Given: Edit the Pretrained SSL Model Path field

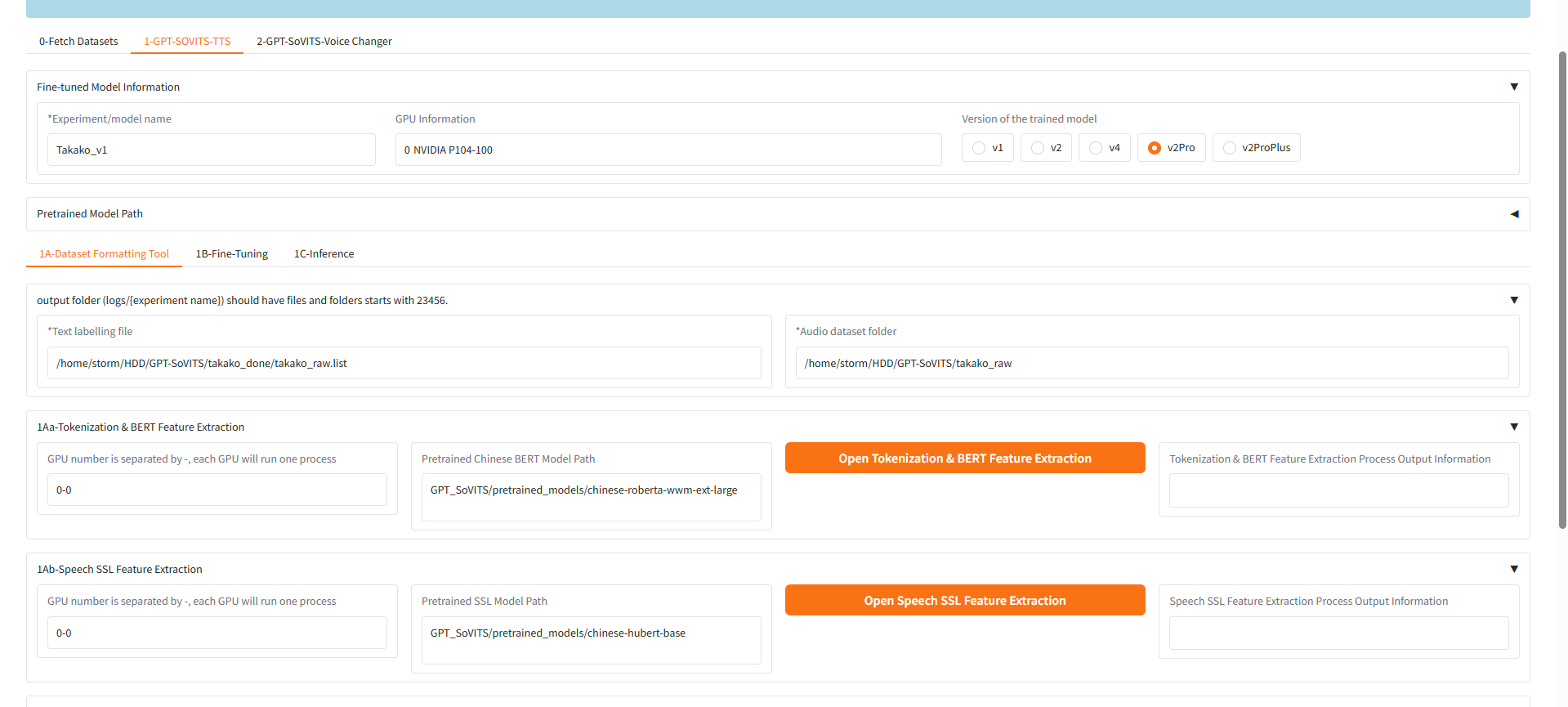Looking at the screenshot, I should point(592,640).
